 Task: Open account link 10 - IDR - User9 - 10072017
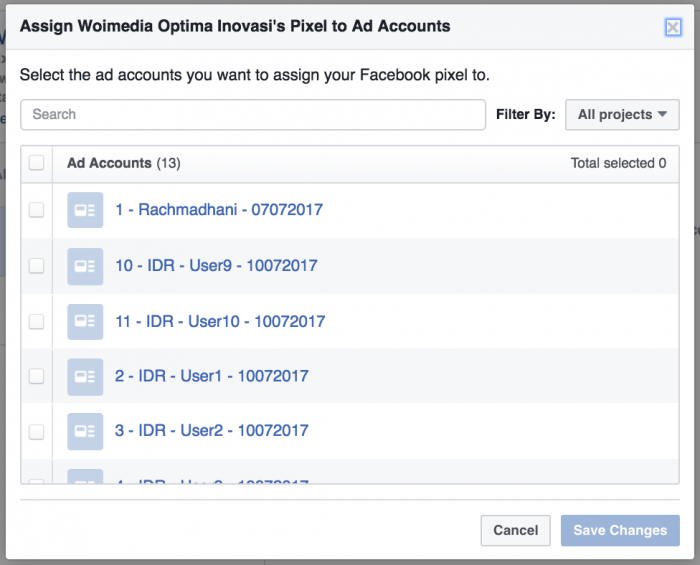pyautogui.click(x=216, y=266)
